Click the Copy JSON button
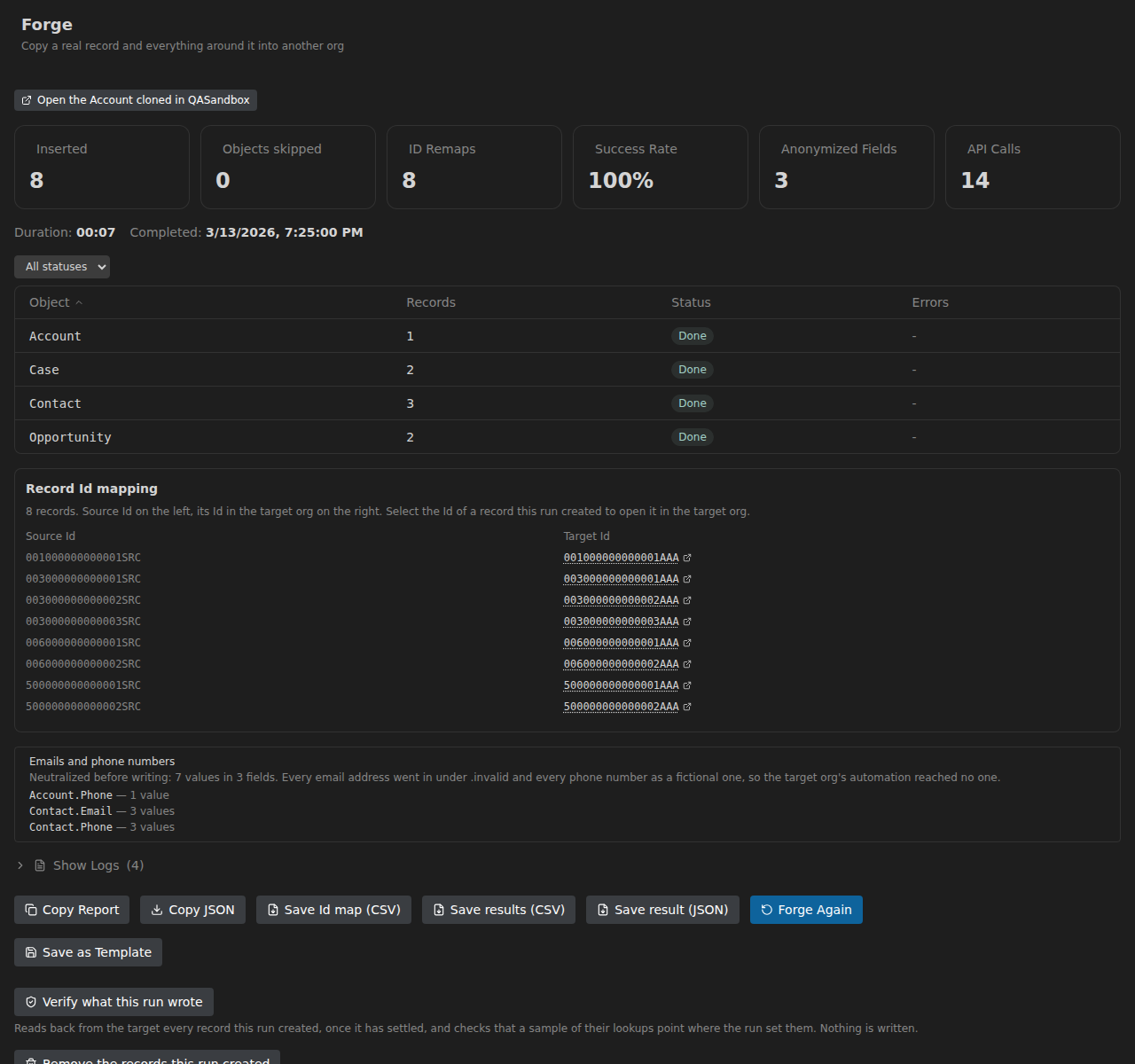 click(192, 910)
